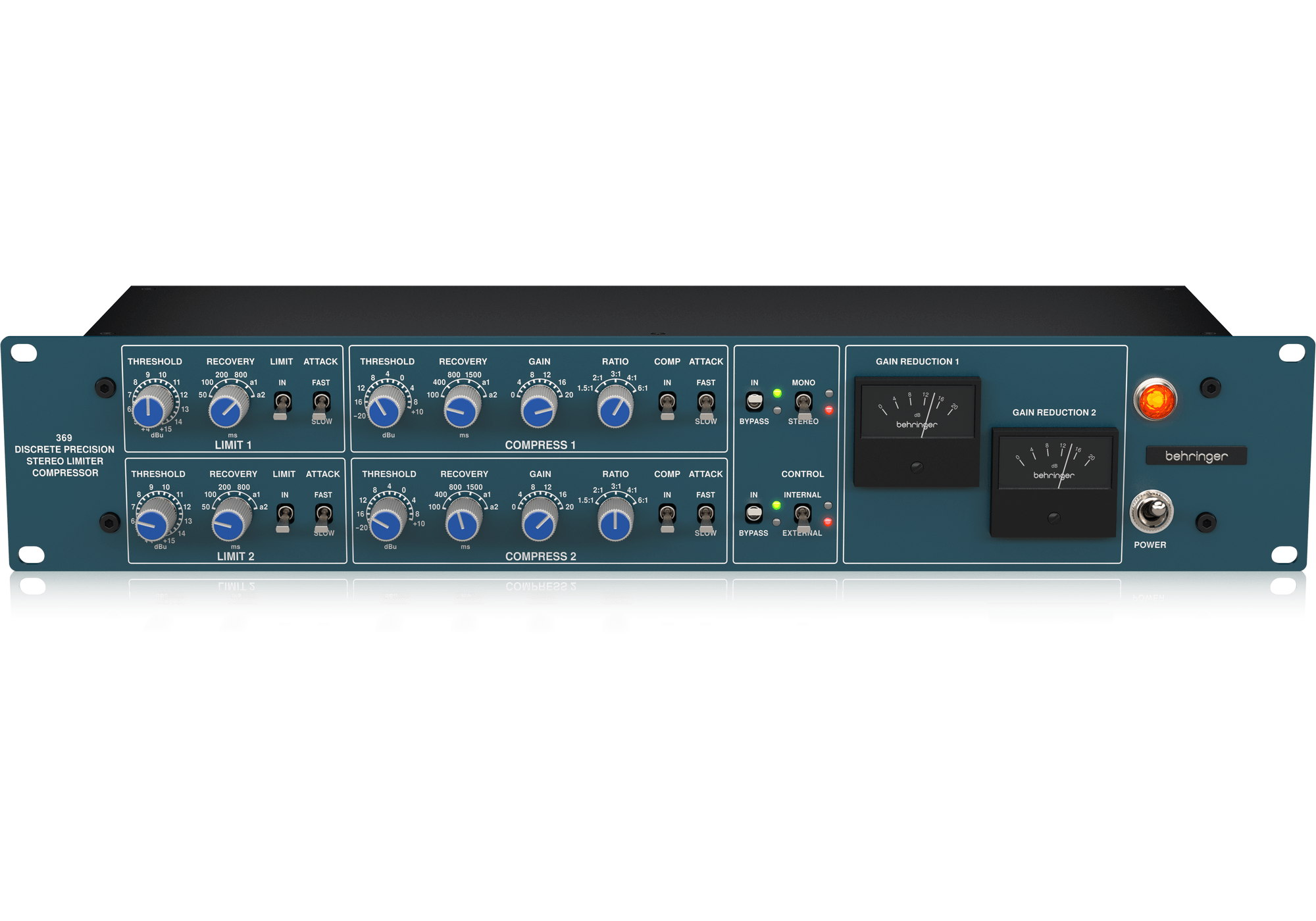Flip the Limit 1 Attack Fast/Slow switch
This screenshot has width=1316, height=921.
tap(321, 405)
